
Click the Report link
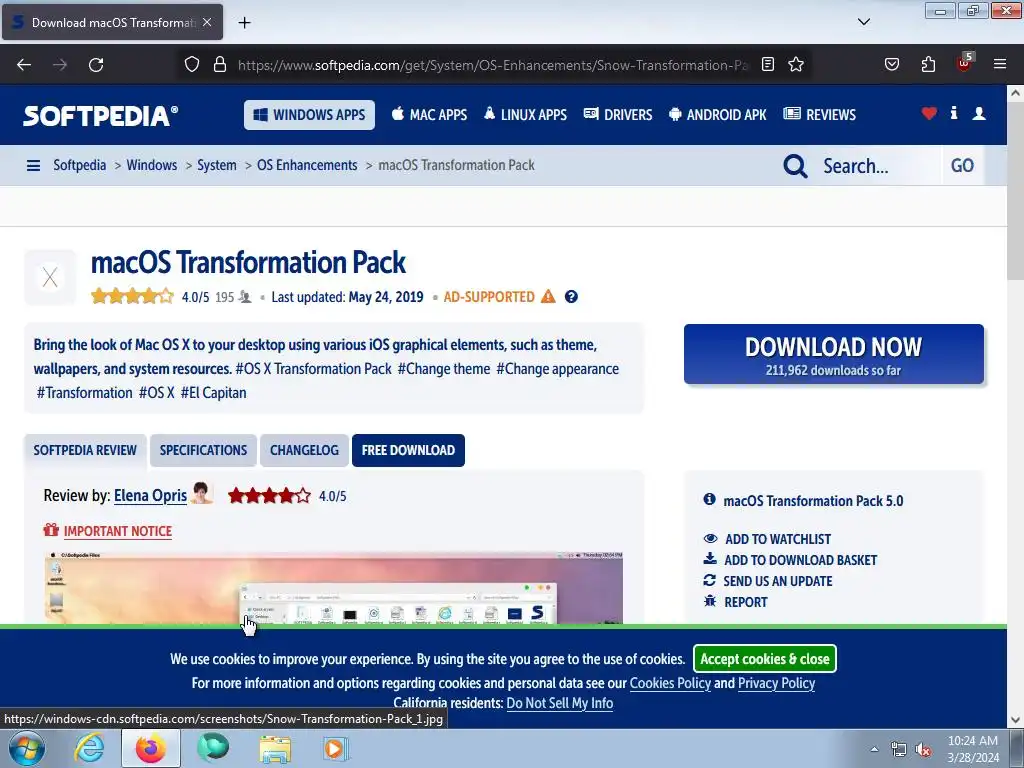[x=745, y=602]
